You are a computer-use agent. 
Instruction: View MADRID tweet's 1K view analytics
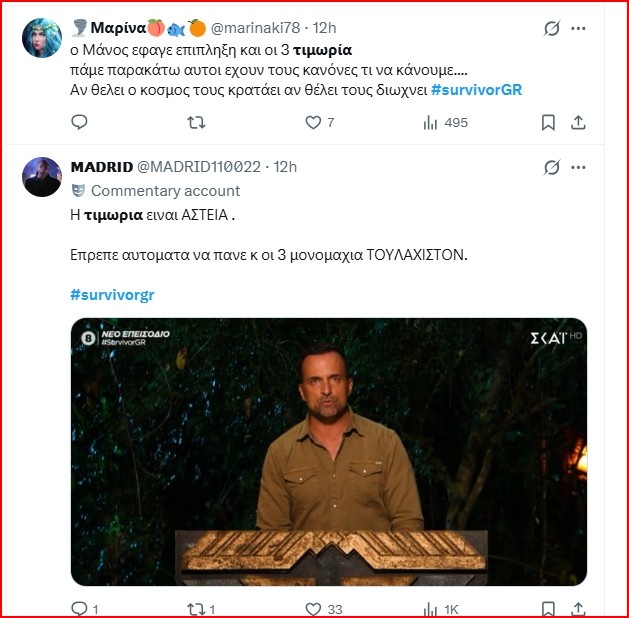coord(431,608)
